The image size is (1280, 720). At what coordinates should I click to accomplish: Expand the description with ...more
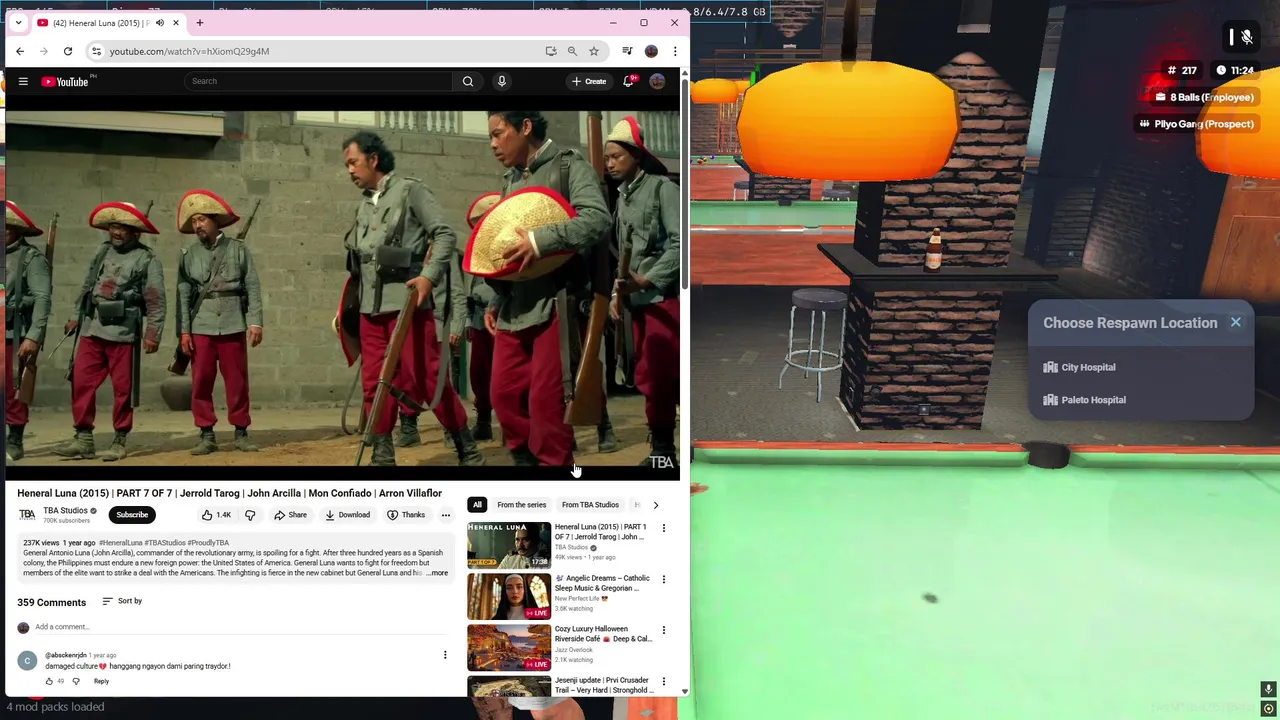[437, 573]
